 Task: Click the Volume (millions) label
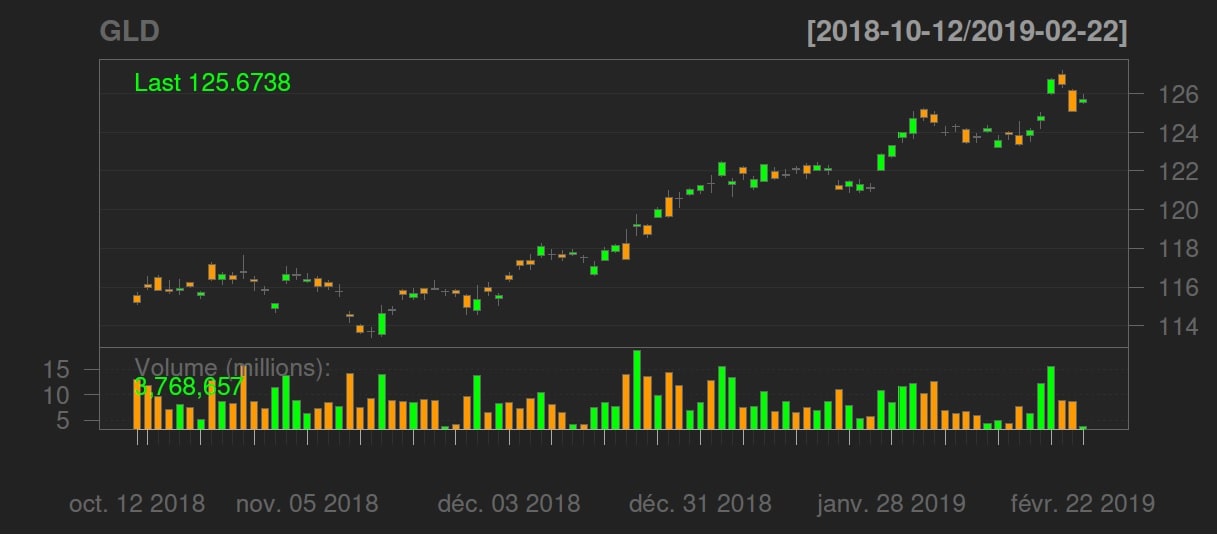click(233, 367)
